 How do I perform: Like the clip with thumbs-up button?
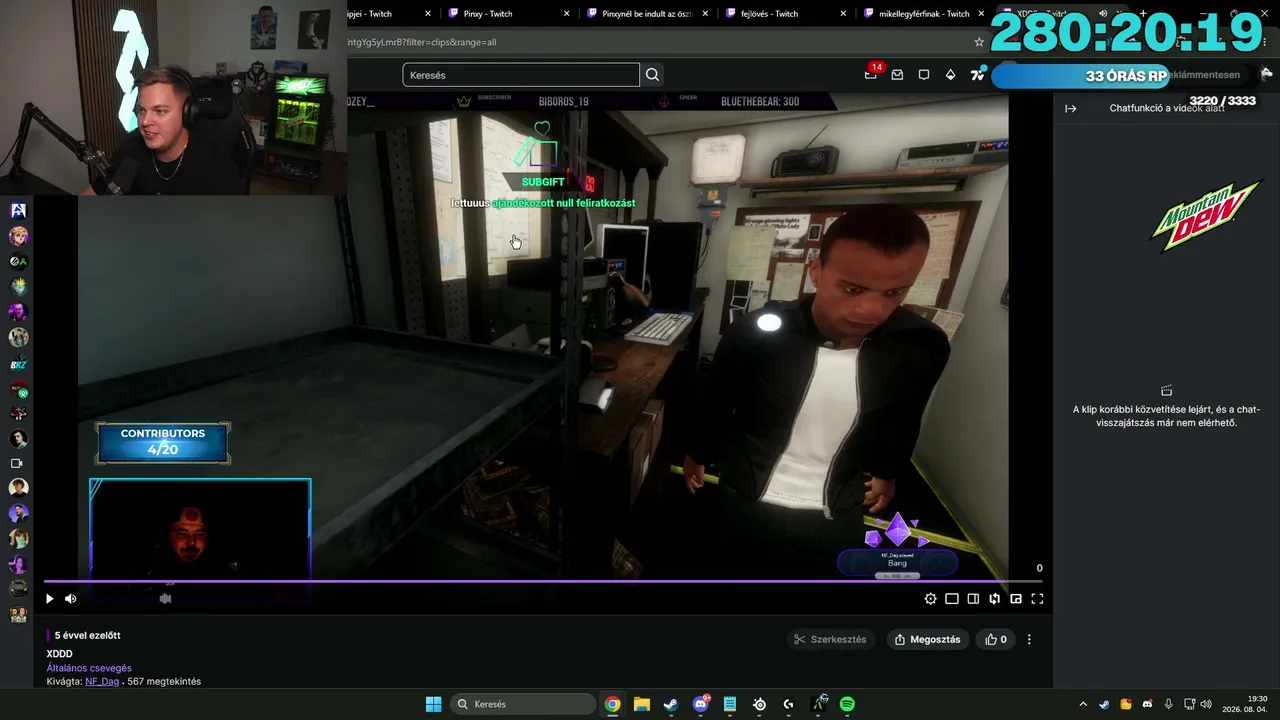click(996, 640)
